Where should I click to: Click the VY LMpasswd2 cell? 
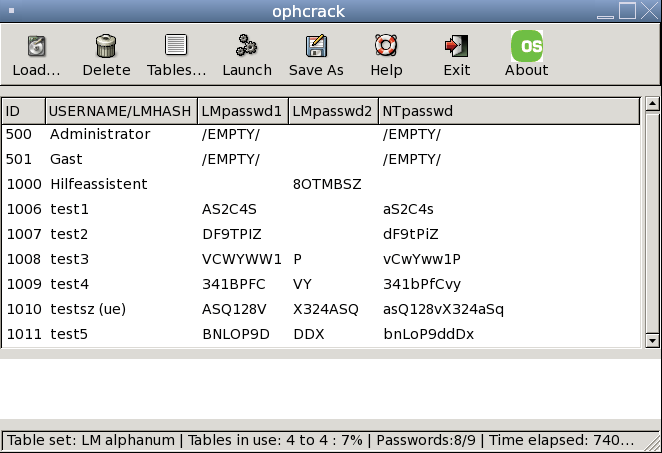302,284
